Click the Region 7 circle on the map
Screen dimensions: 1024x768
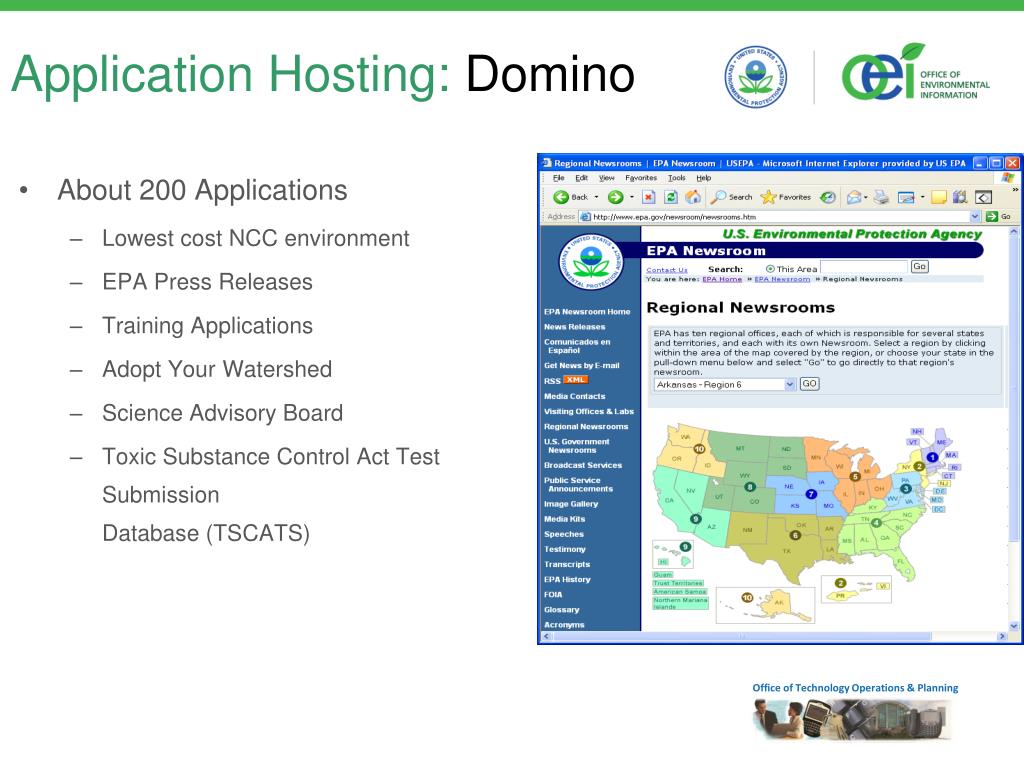pos(811,494)
